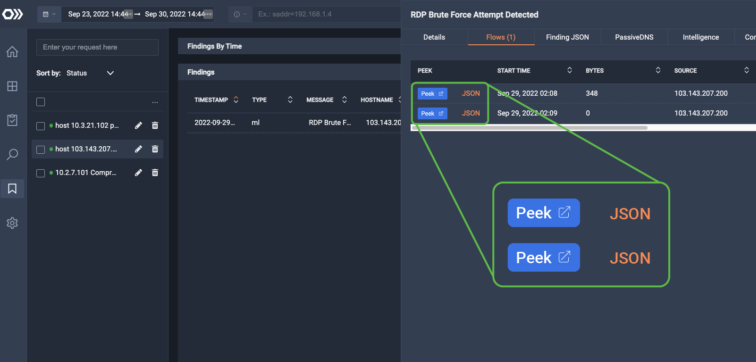Click the app logo in the top-left corner

tap(12, 14)
